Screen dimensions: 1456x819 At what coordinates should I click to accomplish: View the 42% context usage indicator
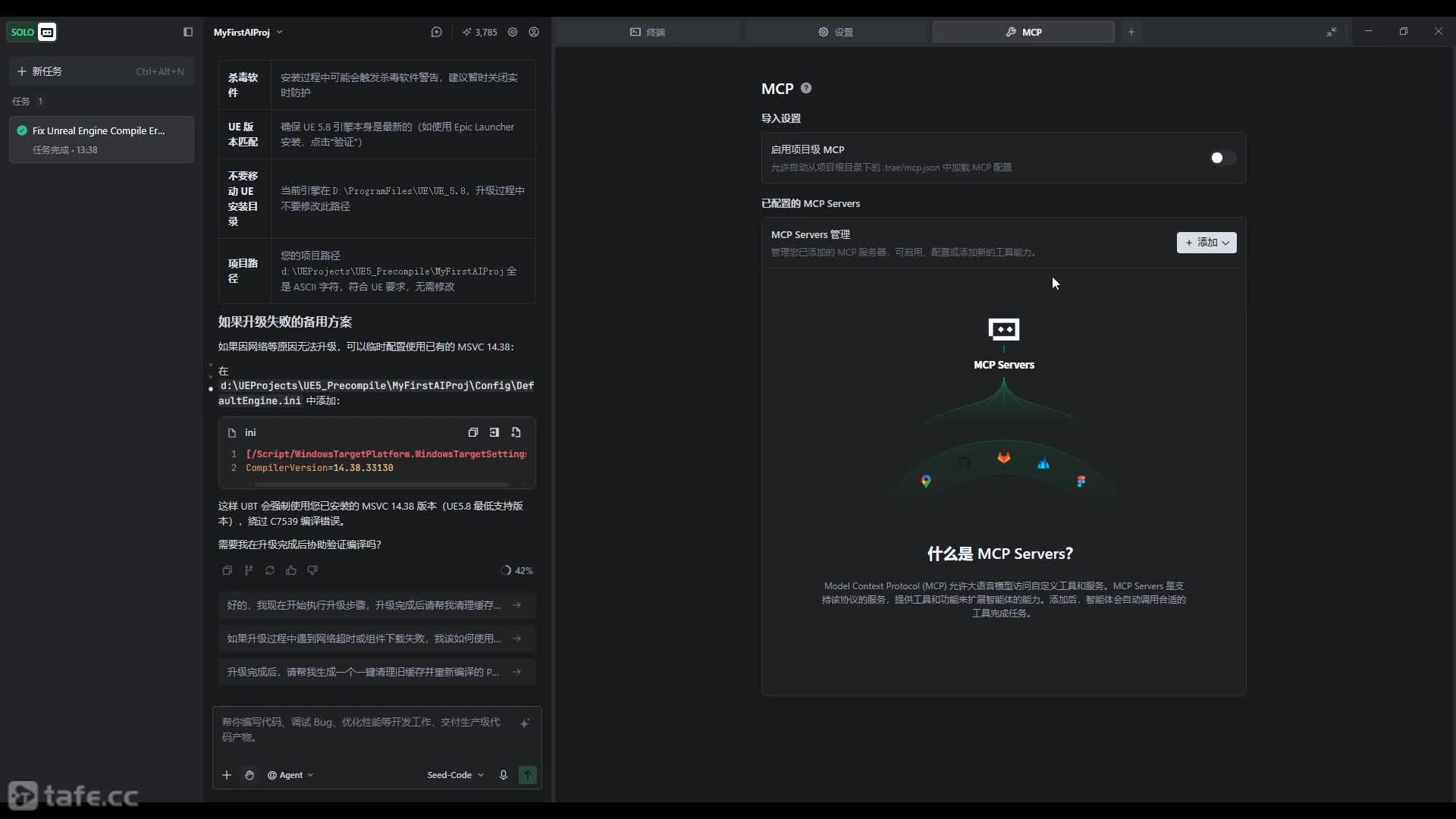point(517,570)
